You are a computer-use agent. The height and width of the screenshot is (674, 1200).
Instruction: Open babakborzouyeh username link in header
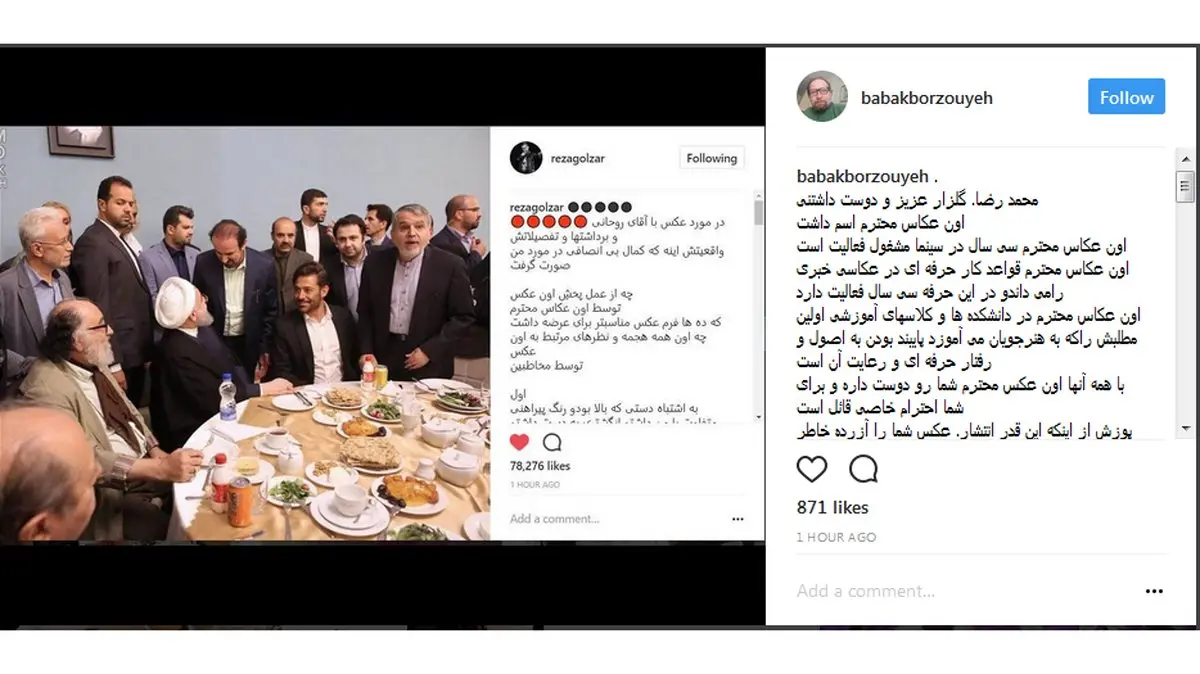[926, 98]
